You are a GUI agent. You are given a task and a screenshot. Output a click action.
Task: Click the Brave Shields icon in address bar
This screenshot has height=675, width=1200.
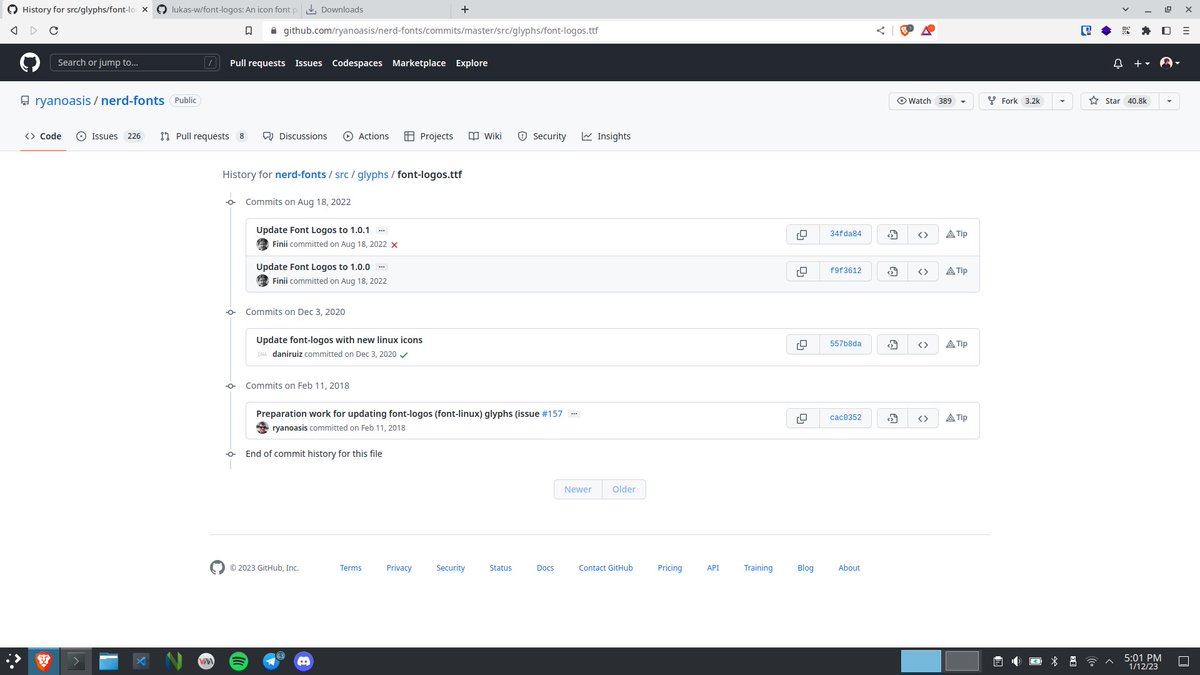[906, 30]
